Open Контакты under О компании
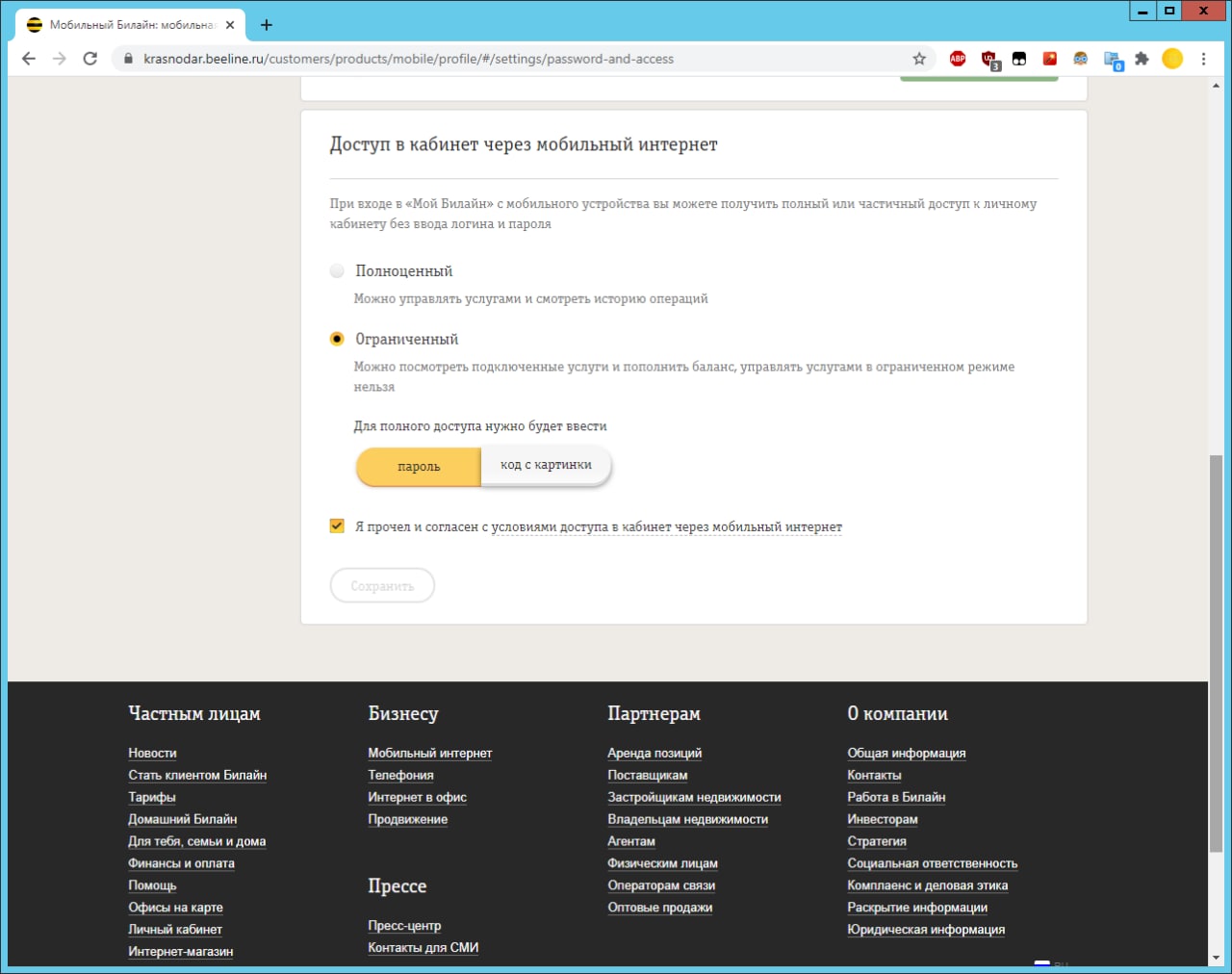The image size is (1232, 974). (874, 775)
